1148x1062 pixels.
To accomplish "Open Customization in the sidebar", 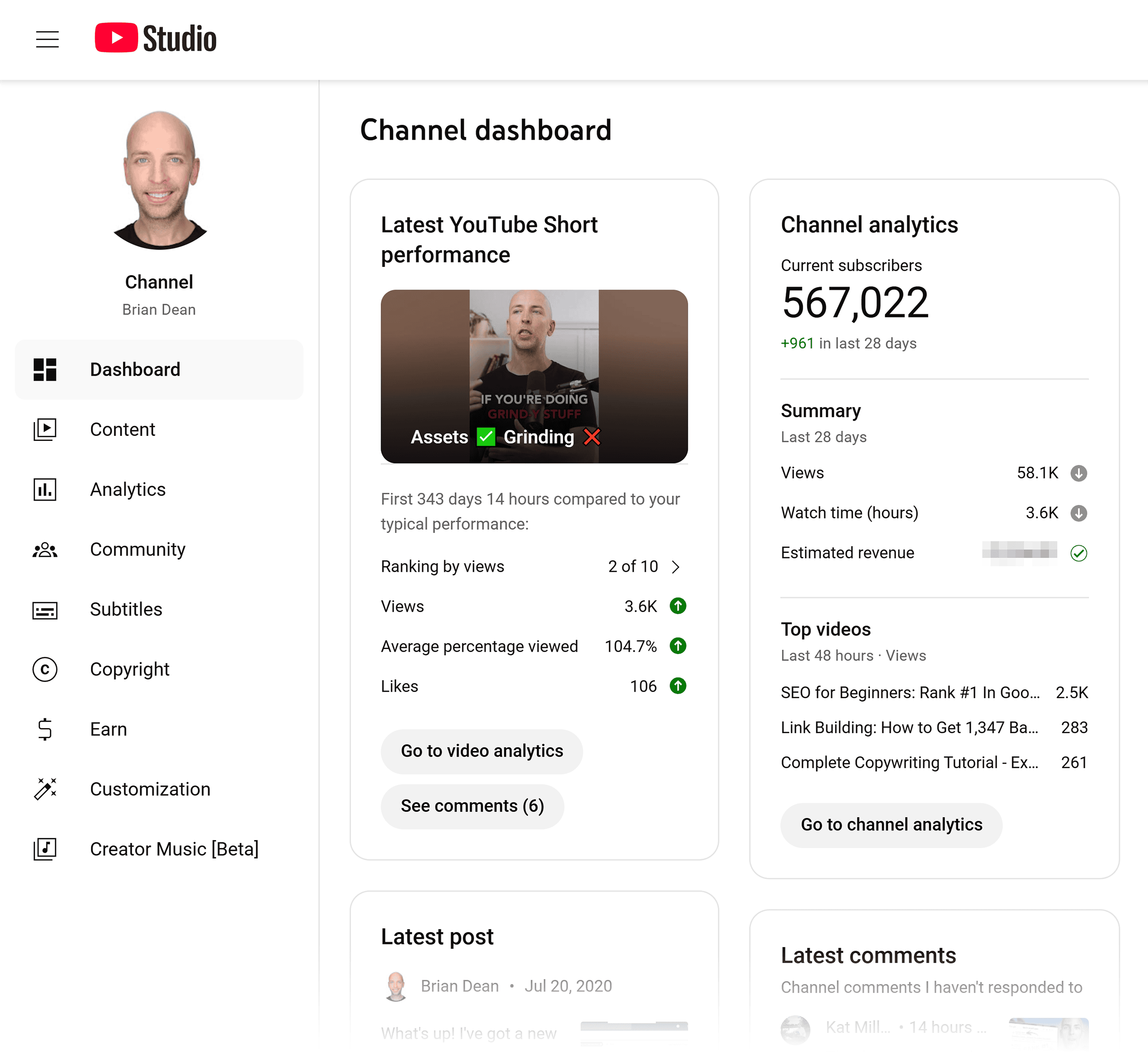I will click(x=159, y=789).
